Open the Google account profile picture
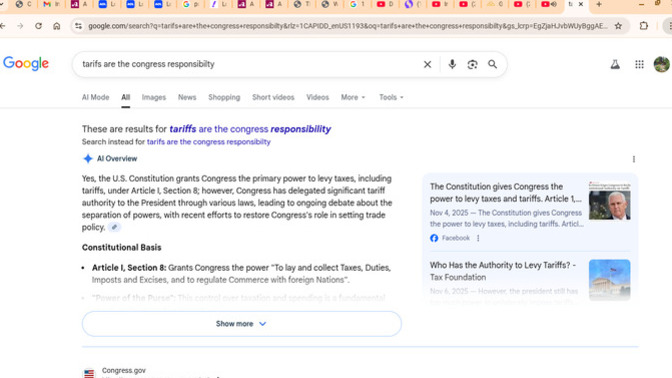 [x=661, y=64]
